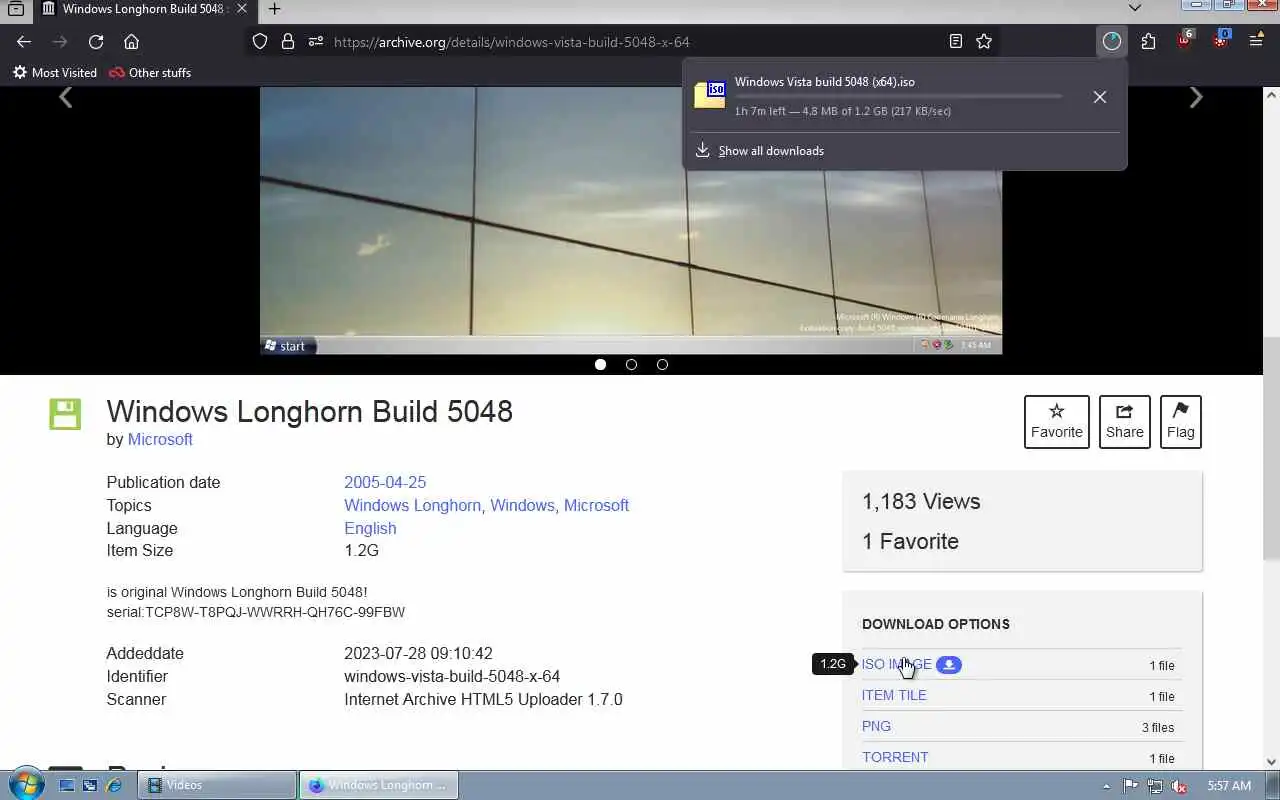
Task: Reload the current page
Action: click(96, 42)
